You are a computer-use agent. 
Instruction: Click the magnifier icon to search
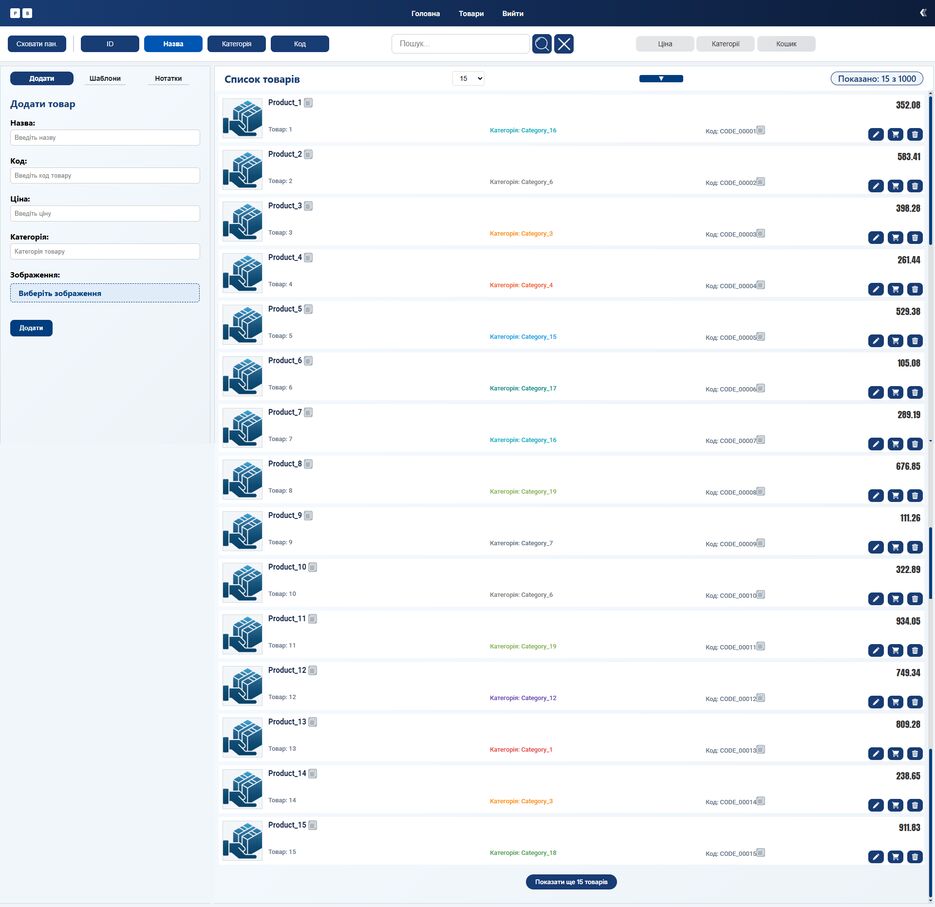pyautogui.click(x=542, y=43)
